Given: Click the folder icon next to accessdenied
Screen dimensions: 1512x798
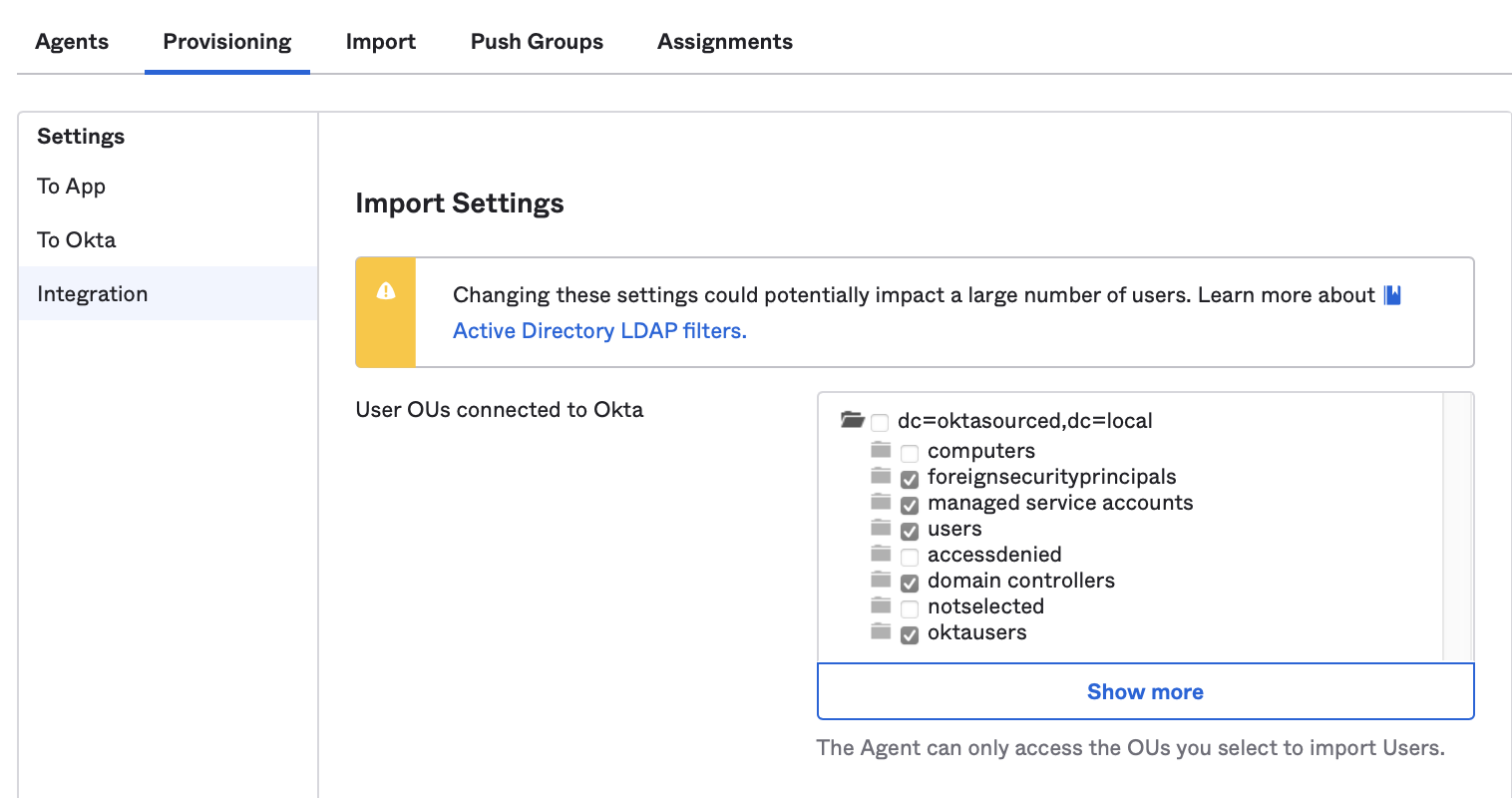Looking at the screenshot, I should [881, 554].
